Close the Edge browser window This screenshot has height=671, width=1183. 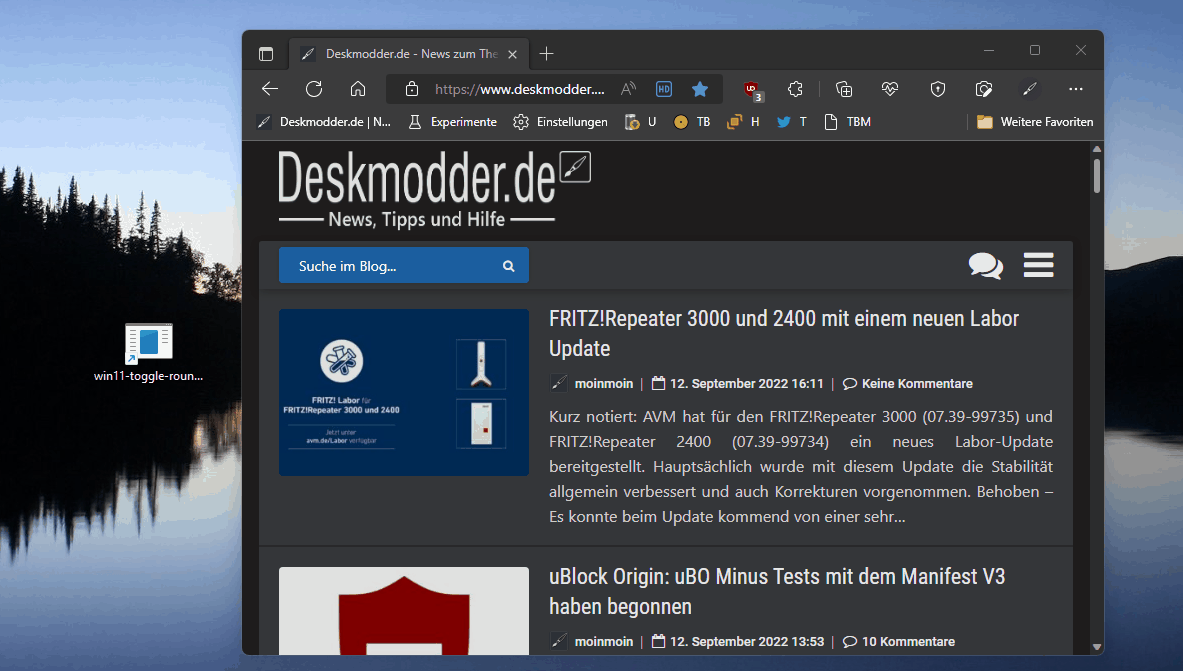pyautogui.click(x=1081, y=51)
